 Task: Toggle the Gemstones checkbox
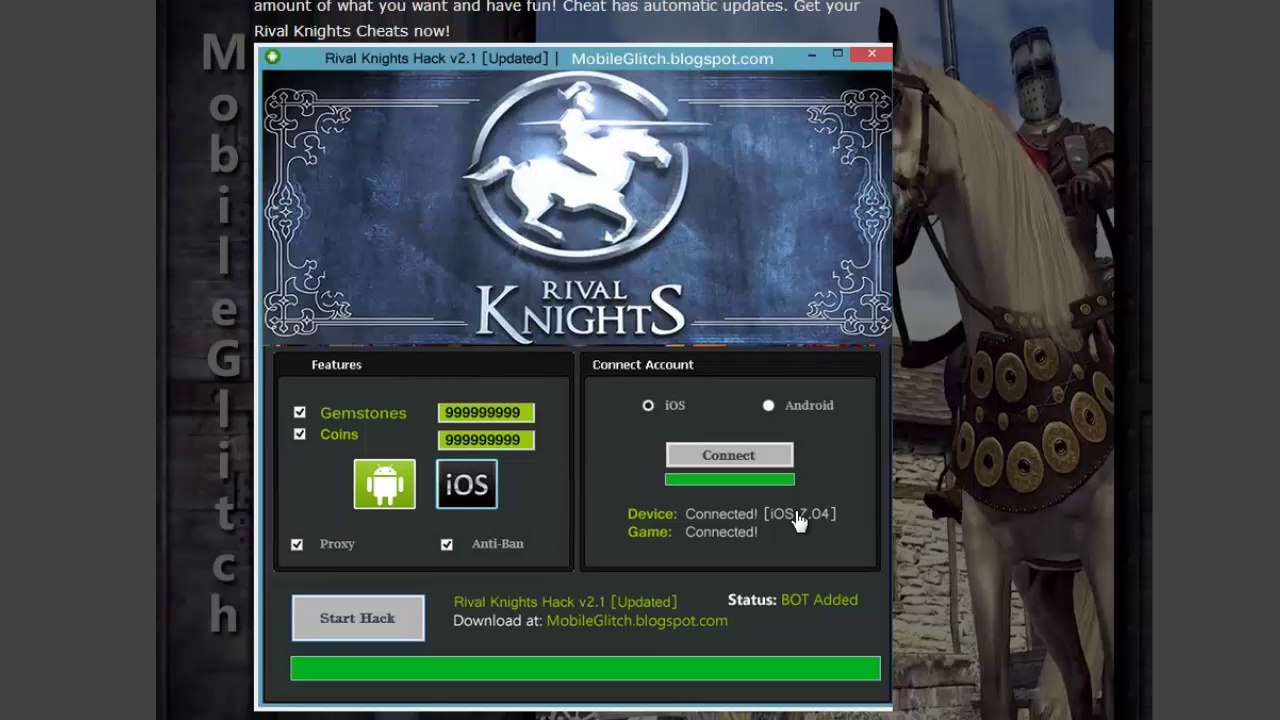tap(299, 412)
